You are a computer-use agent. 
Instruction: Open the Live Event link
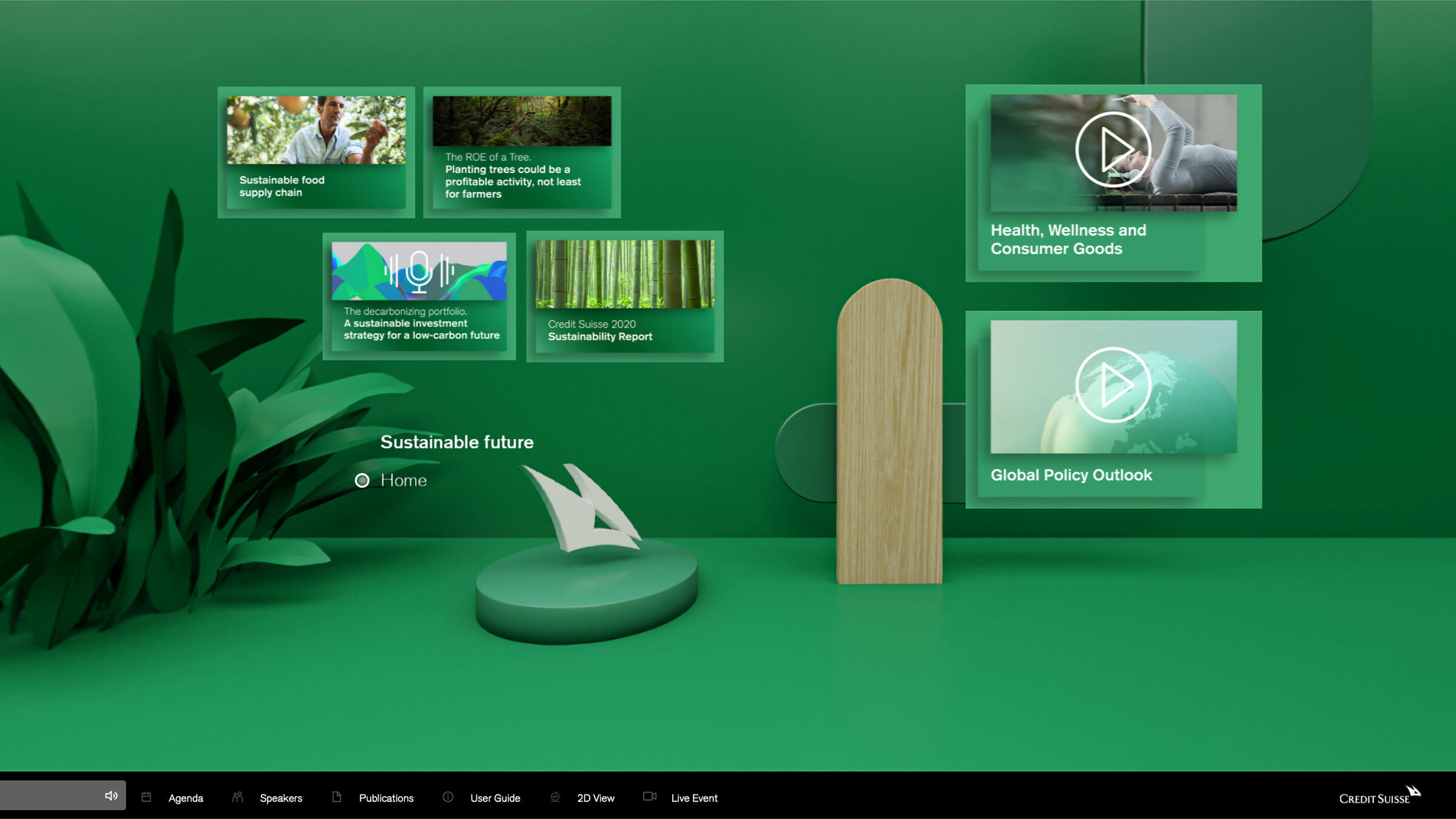click(694, 798)
